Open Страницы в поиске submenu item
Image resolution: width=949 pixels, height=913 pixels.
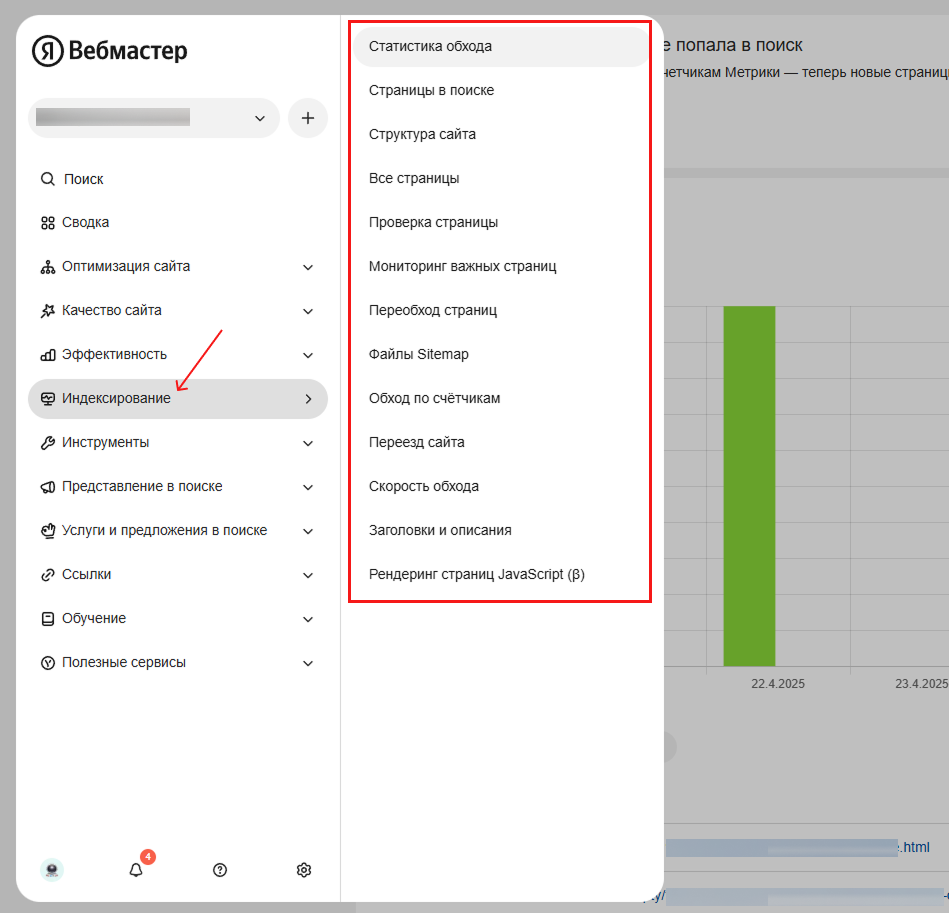point(501,91)
